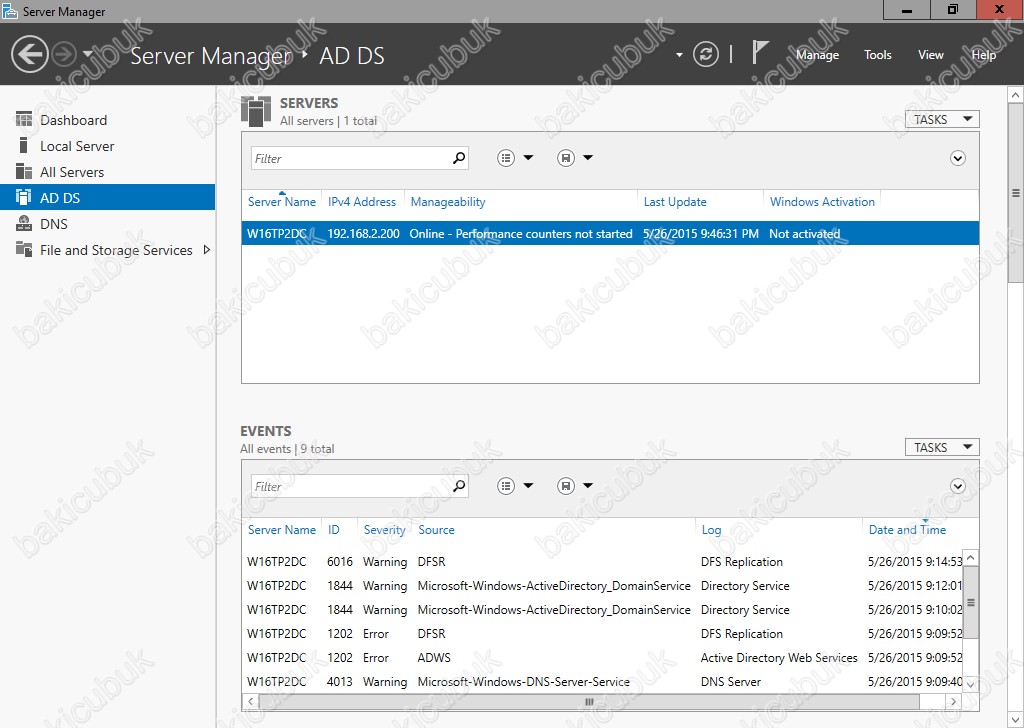Open the Servers saved queries icon

(x=566, y=158)
